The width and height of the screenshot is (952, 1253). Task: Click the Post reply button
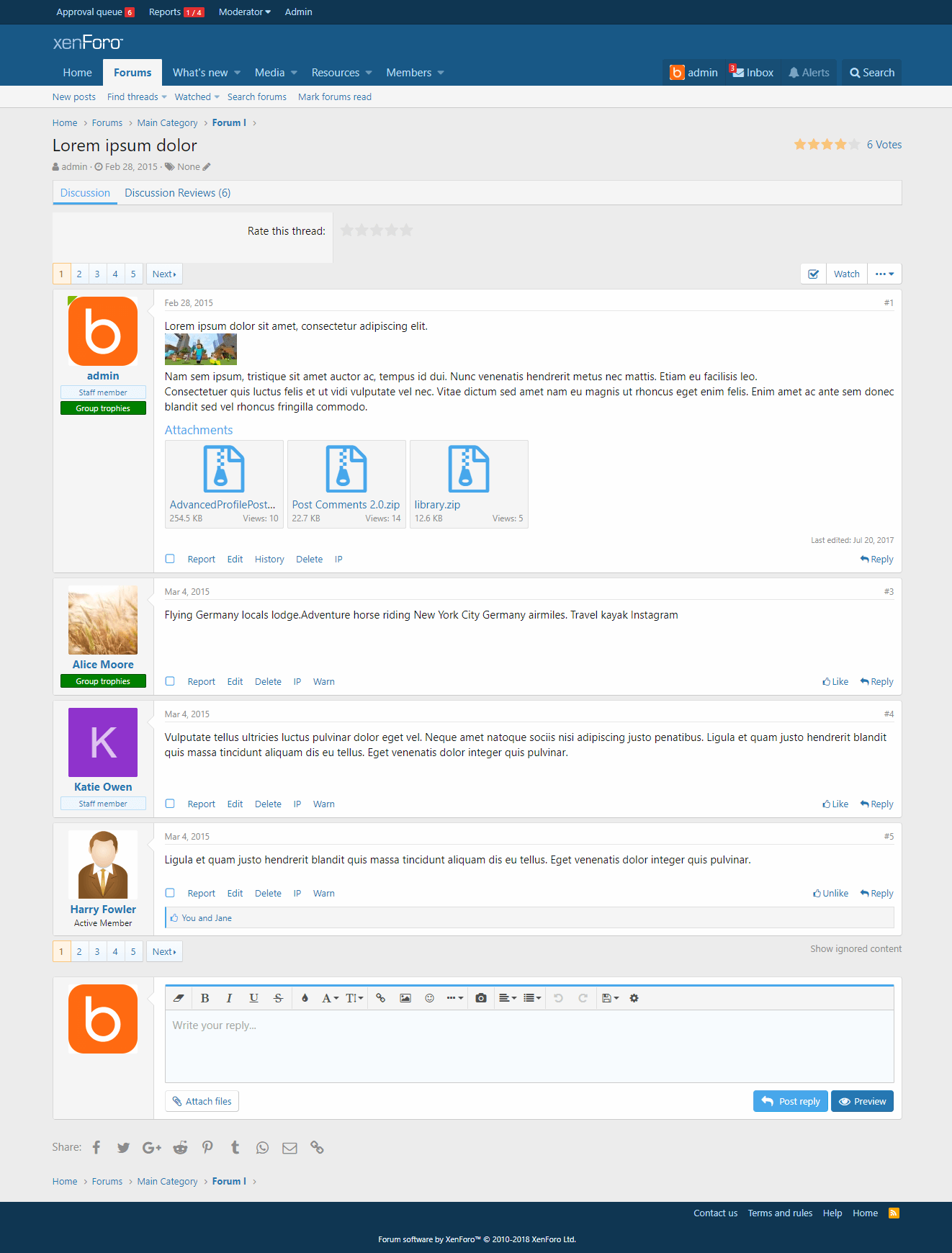tap(790, 1101)
